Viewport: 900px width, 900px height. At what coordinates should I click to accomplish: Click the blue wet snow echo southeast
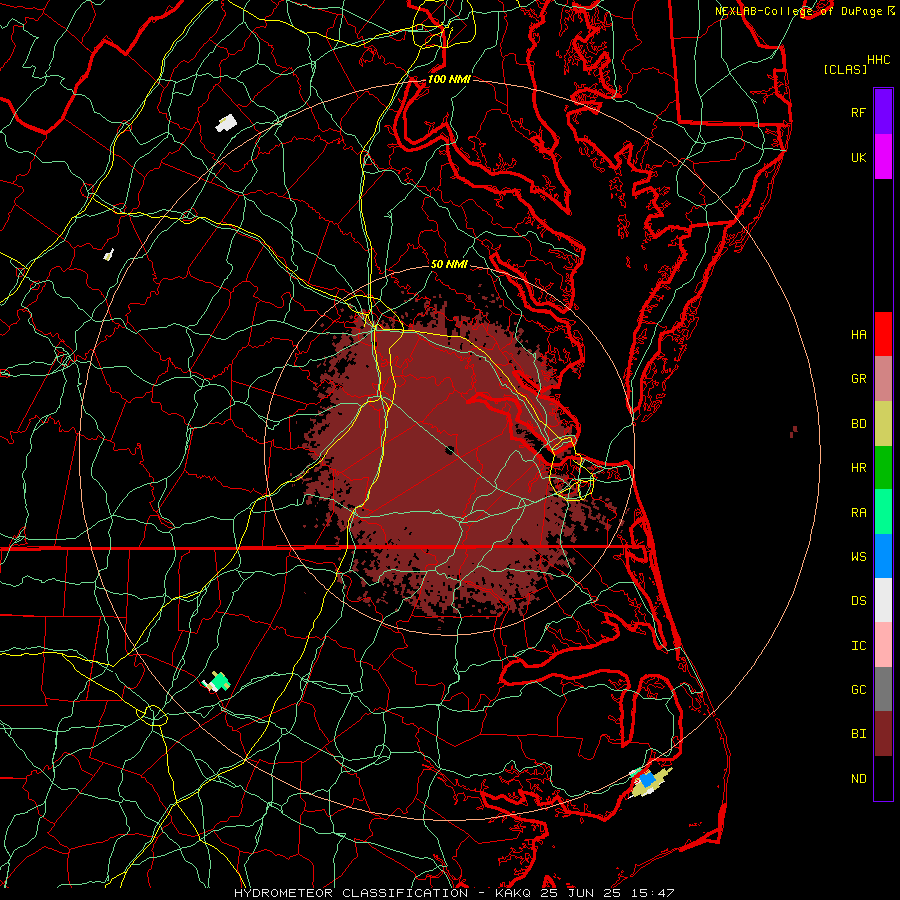[647, 779]
